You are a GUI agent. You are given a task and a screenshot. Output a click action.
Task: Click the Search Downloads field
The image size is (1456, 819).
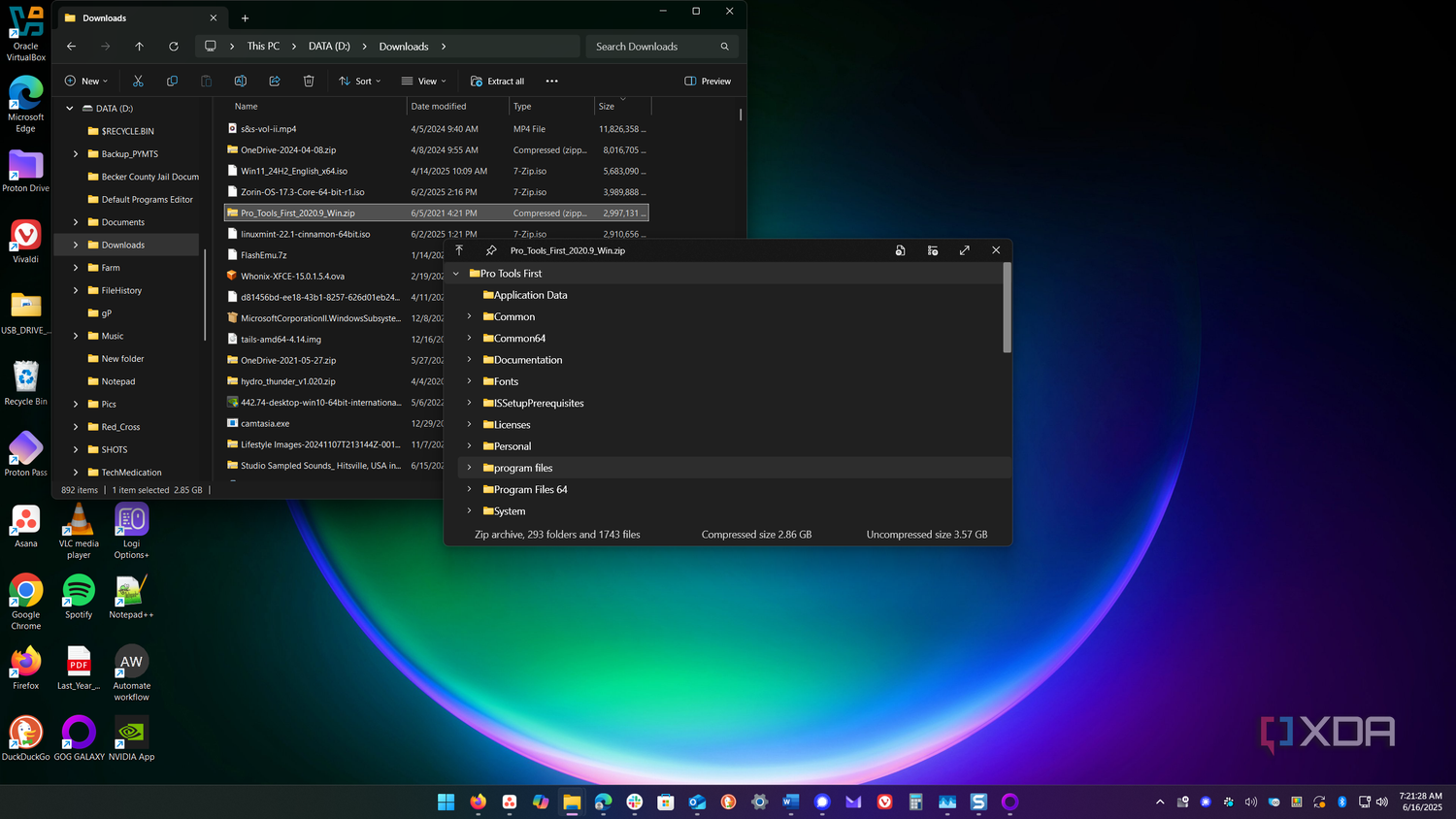pyautogui.click(x=662, y=47)
